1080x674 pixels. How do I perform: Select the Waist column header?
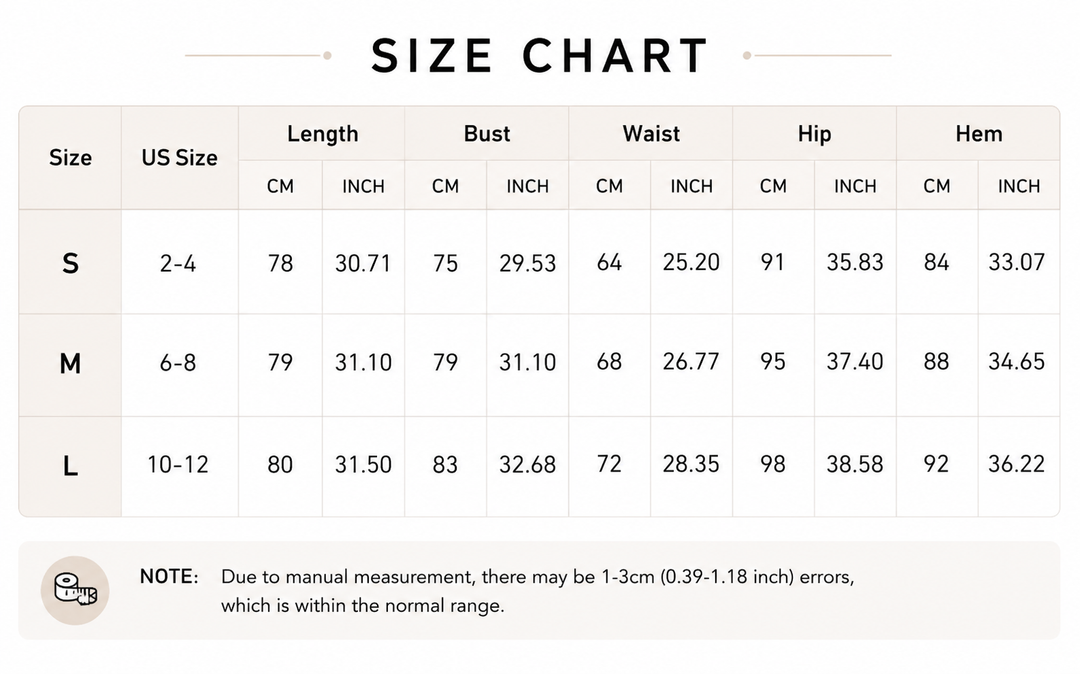[x=651, y=134]
